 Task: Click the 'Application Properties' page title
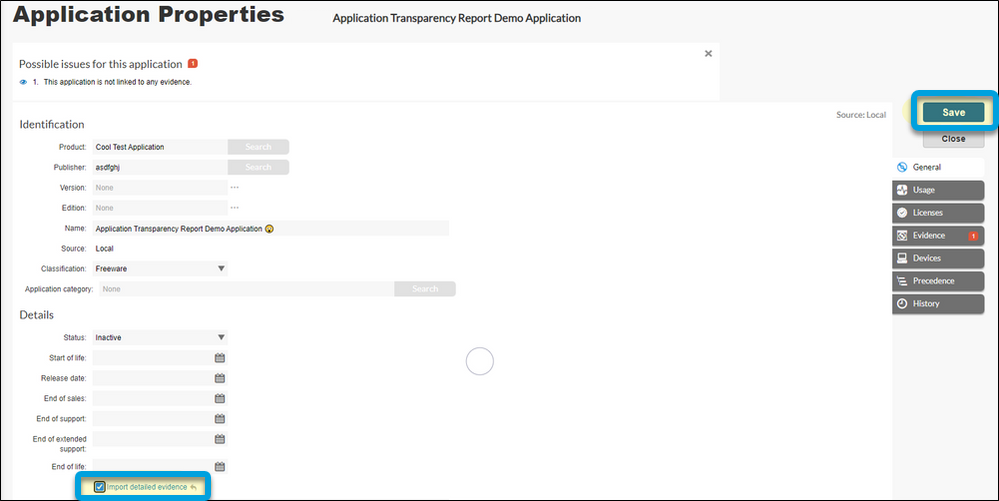click(x=148, y=15)
